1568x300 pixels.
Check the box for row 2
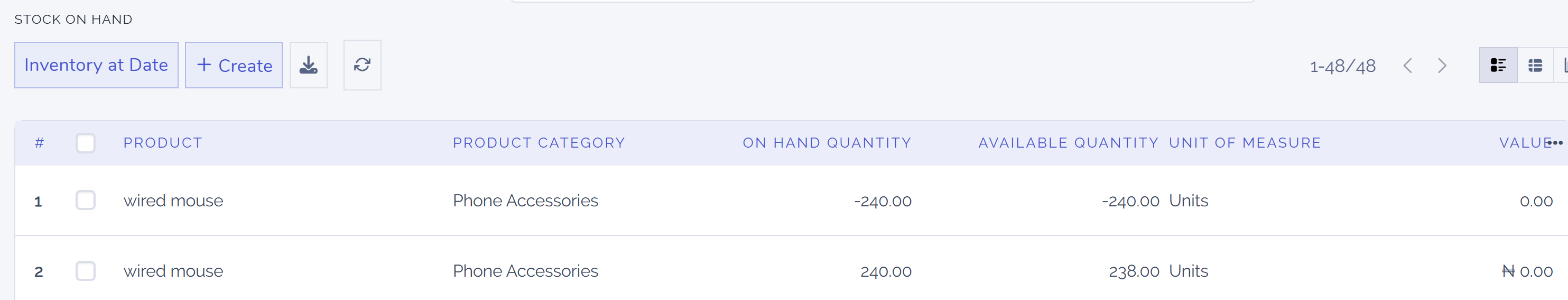click(x=86, y=271)
